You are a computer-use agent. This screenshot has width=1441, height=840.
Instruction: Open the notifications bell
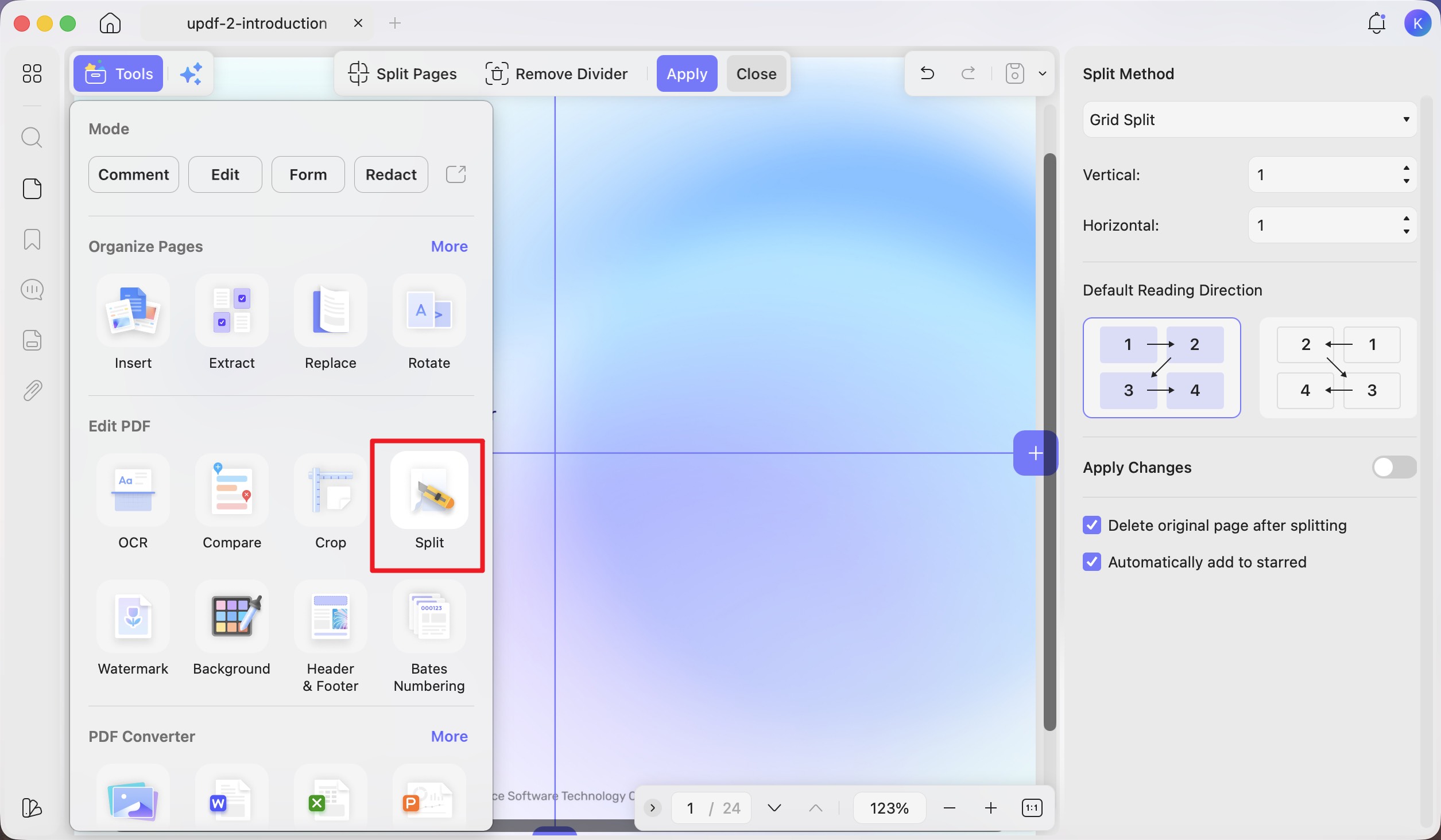pyautogui.click(x=1376, y=24)
